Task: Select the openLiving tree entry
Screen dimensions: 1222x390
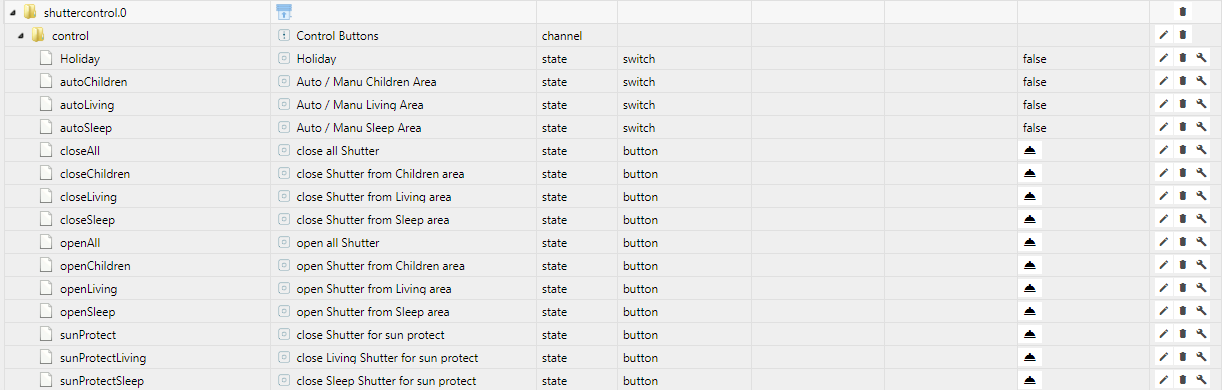Action: (88, 289)
